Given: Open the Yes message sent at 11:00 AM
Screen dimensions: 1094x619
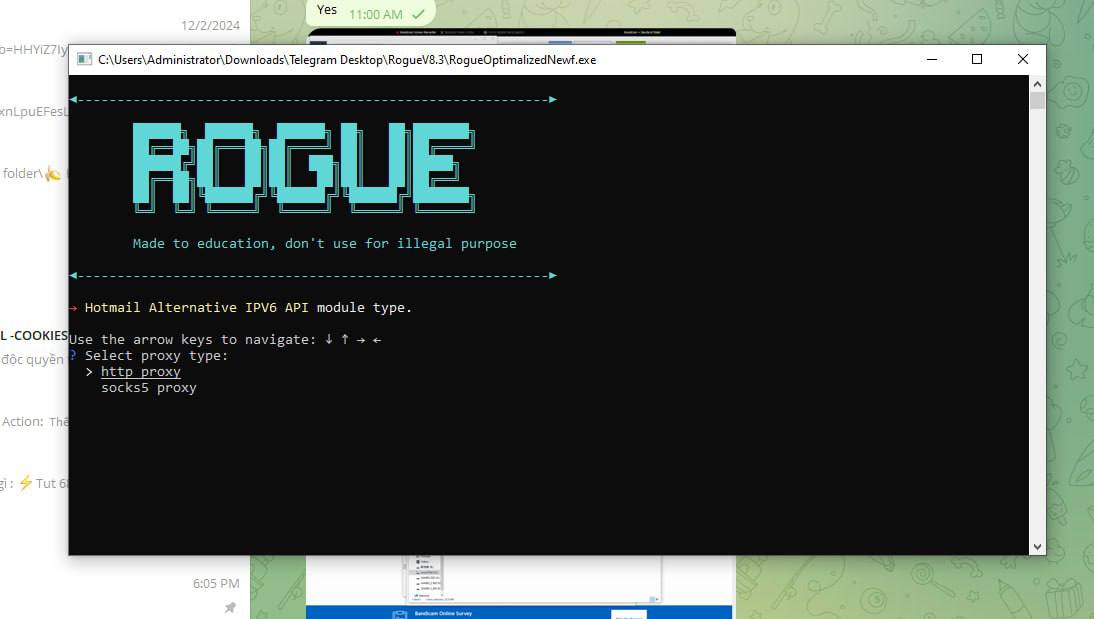Looking at the screenshot, I should pyautogui.click(x=327, y=11).
